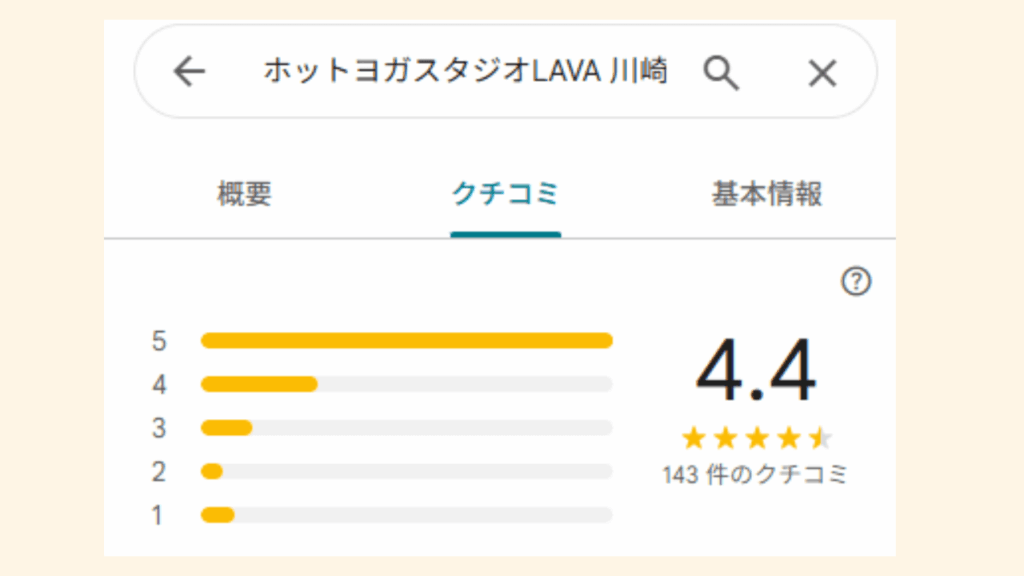Click the back arrow in search bar
Viewport: 1024px width, 576px height.
click(x=188, y=72)
